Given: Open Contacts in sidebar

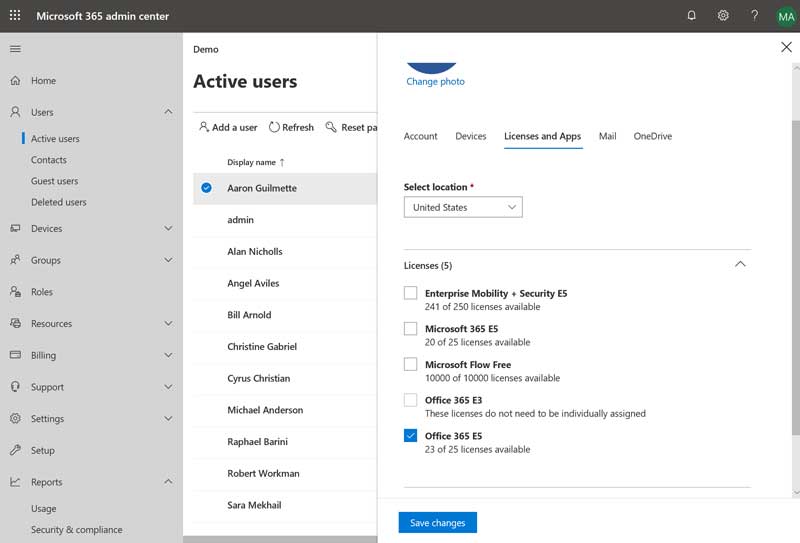Looking at the screenshot, I should 48,160.
